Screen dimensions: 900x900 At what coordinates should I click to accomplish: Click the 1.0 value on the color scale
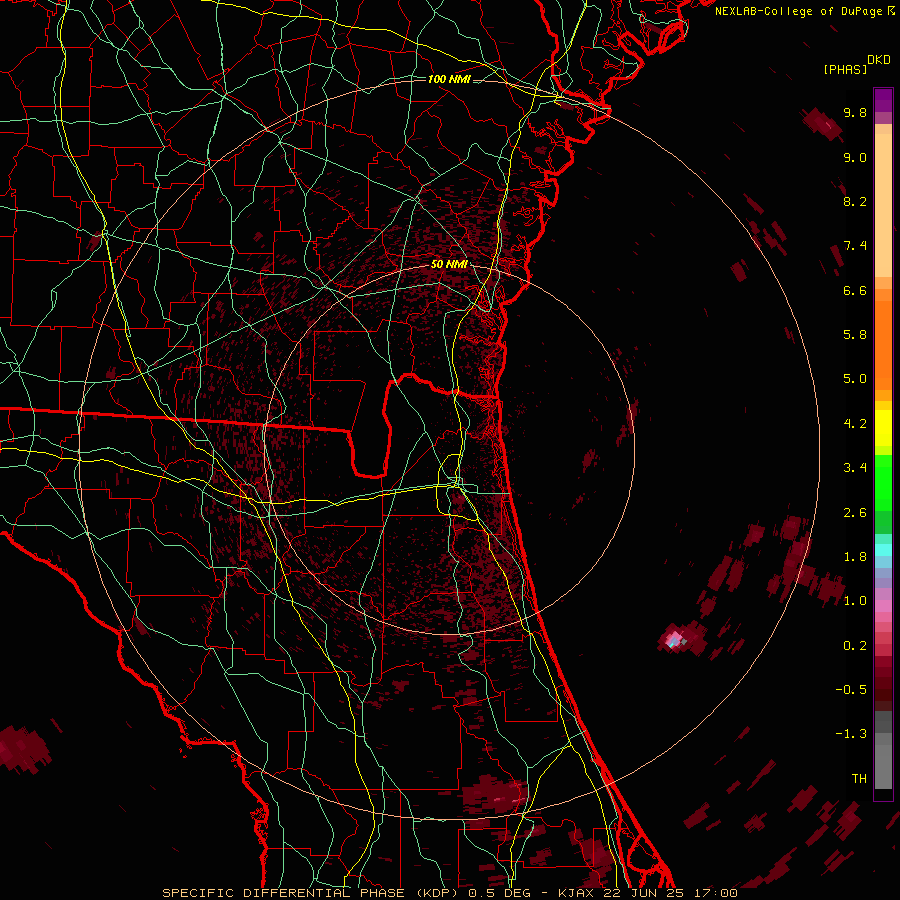855,601
